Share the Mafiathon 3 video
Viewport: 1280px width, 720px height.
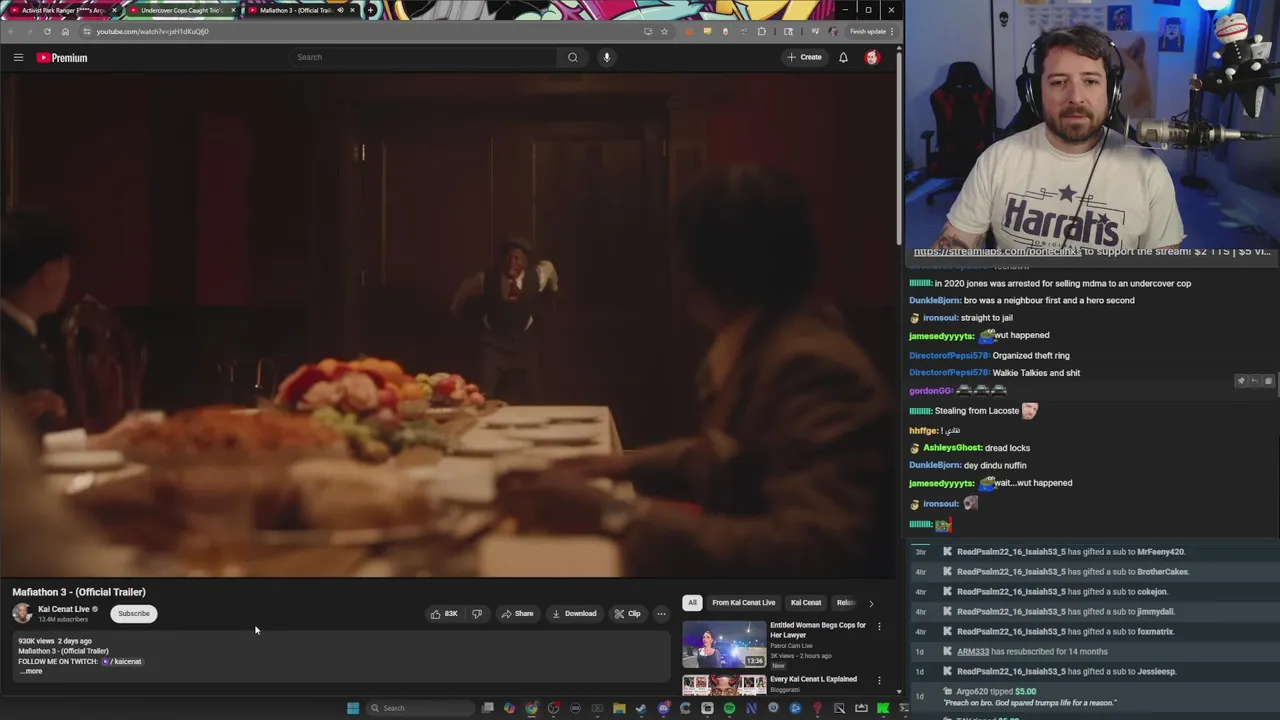[517, 614]
